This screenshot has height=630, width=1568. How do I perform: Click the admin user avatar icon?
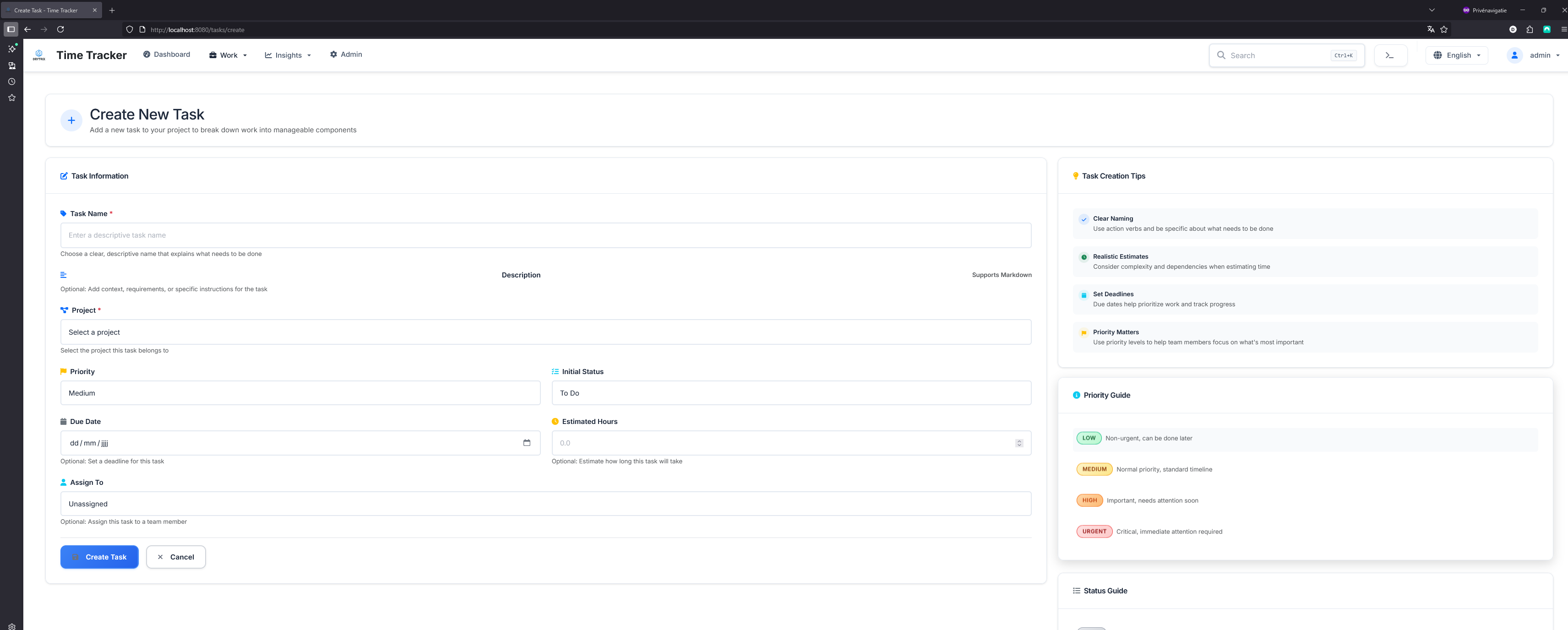(x=1514, y=55)
